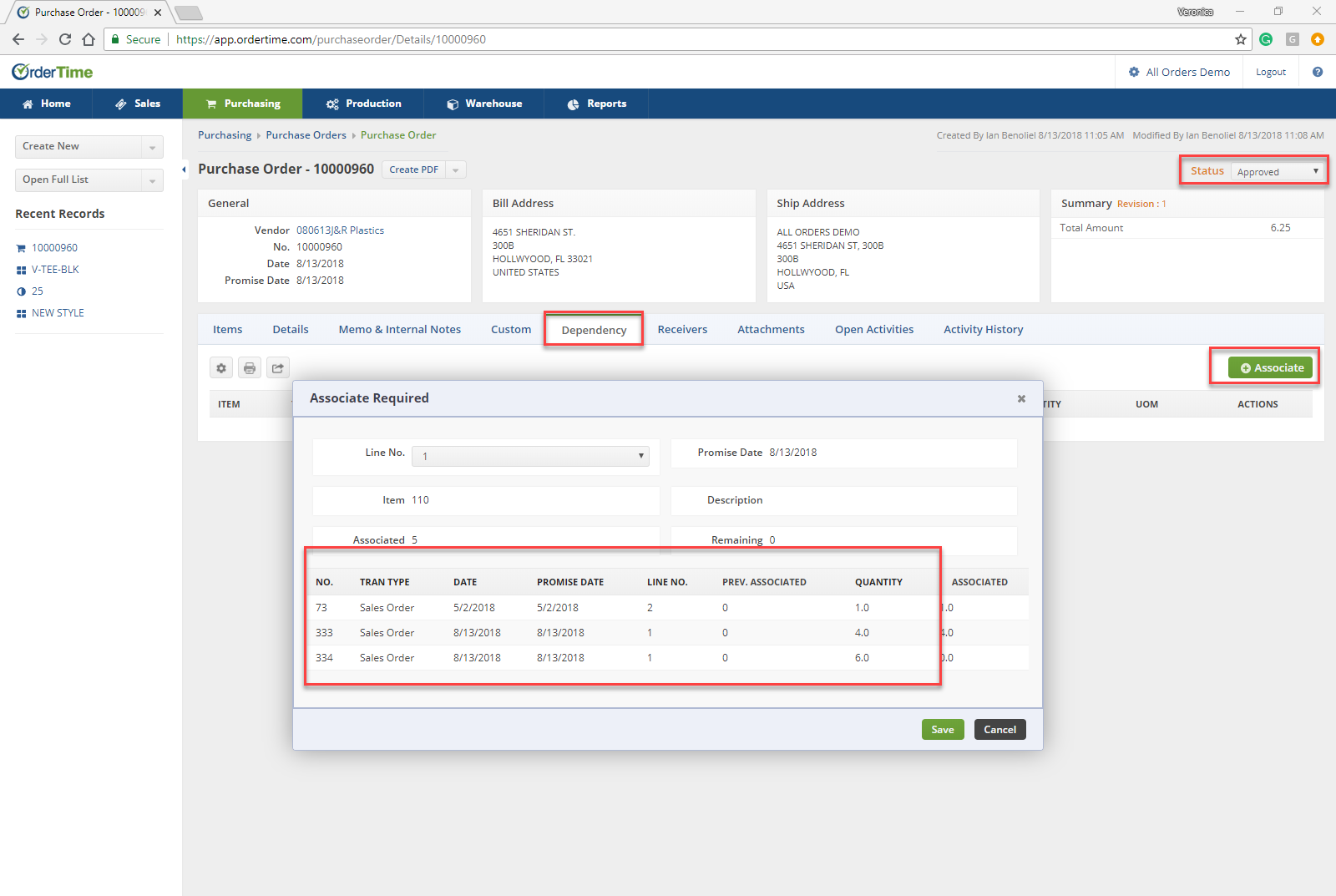Open the All Orders Demo company settings
This screenshot has width=1336, height=896.
pyautogui.click(x=1179, y=73)
